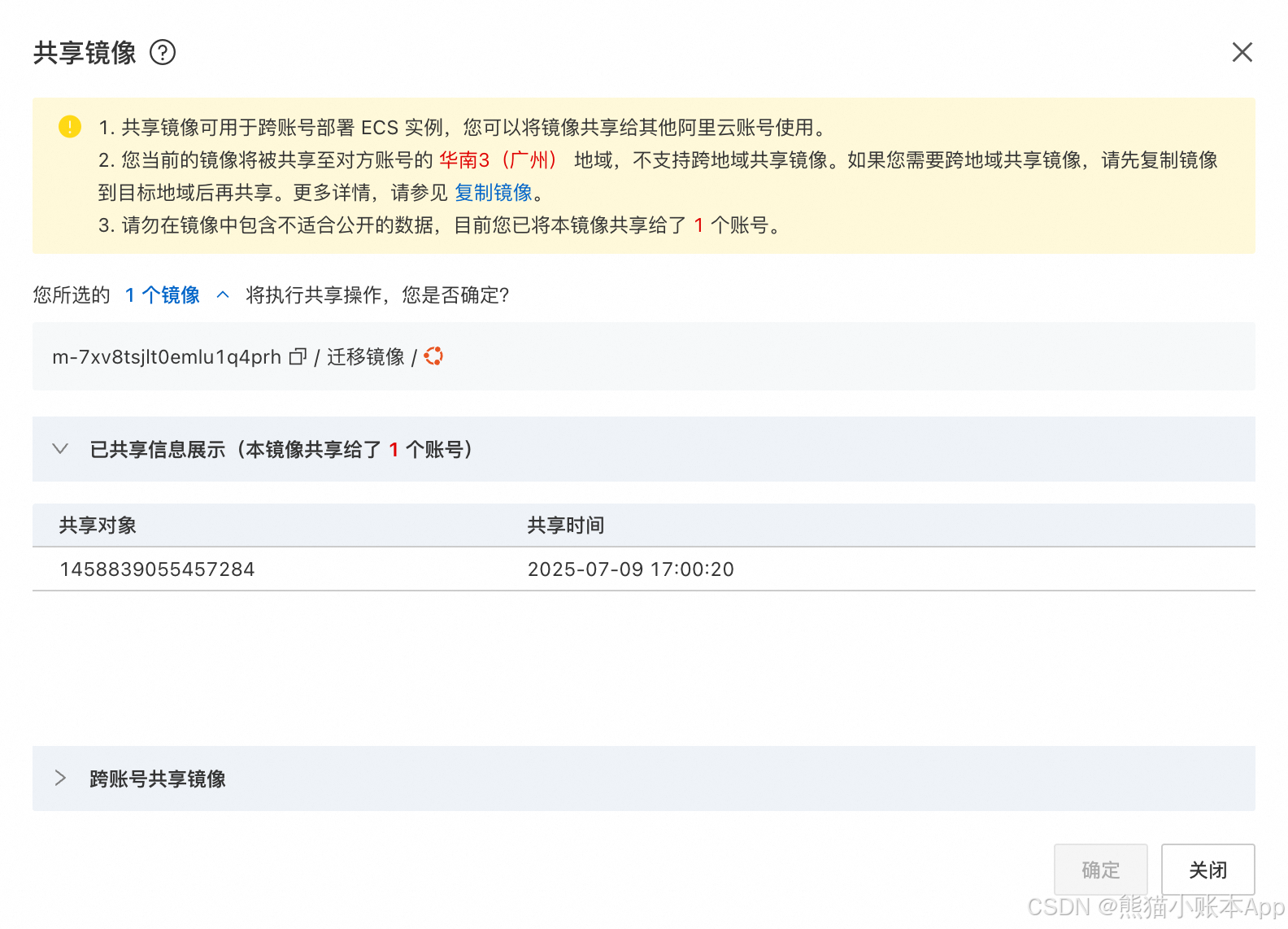This screenshot has width=1288, height=929.
Task: Click the 迁移镜像 image name
Action: click(x=366, y=357)
